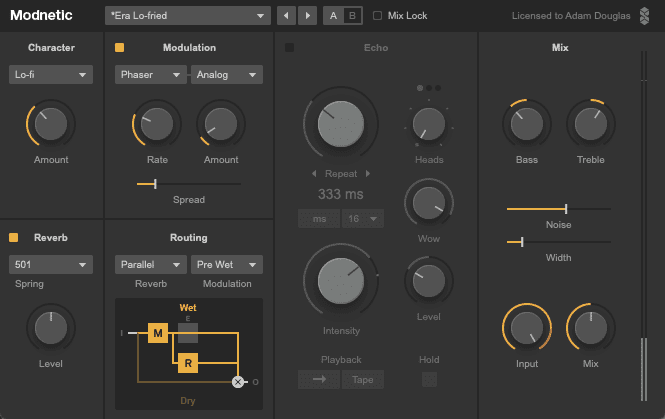Click the M module block in routing
The image size is (665, 419).
coord(158,333)
